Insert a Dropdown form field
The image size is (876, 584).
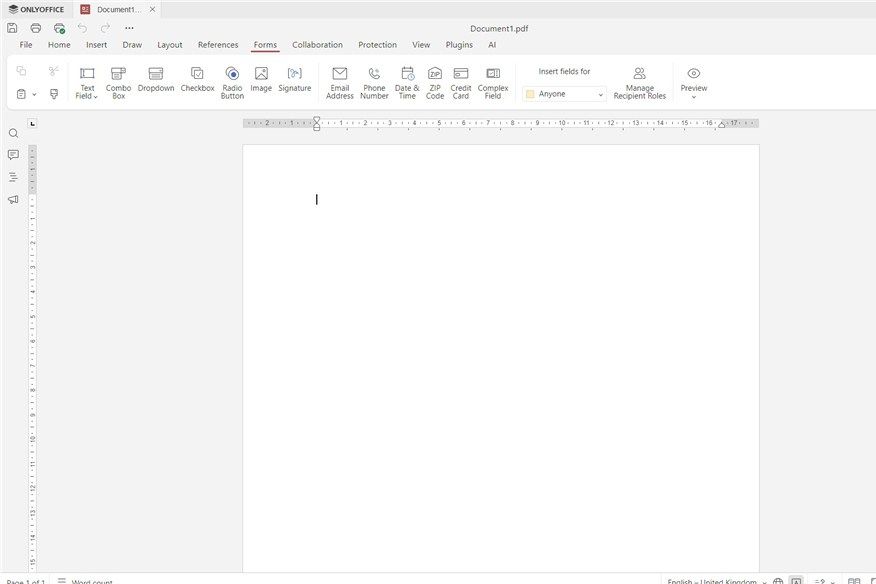[156, 79]
